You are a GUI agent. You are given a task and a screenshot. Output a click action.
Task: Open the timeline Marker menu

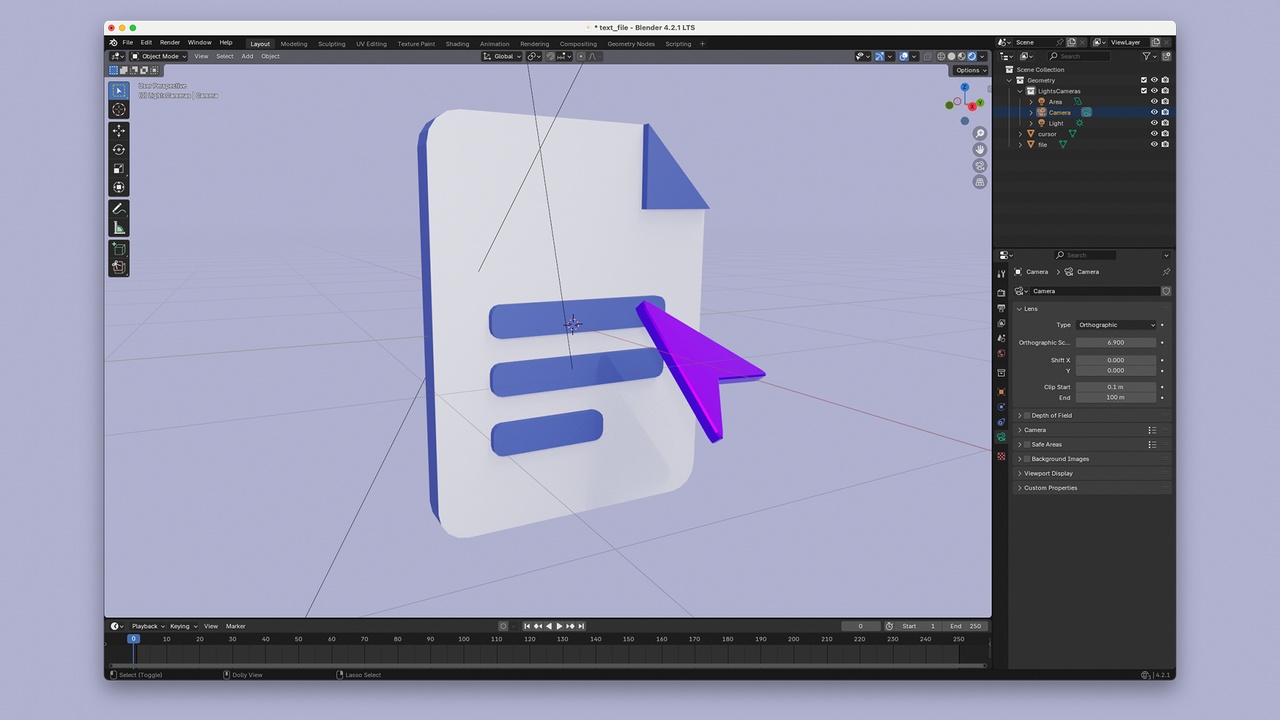click(235, 626)
